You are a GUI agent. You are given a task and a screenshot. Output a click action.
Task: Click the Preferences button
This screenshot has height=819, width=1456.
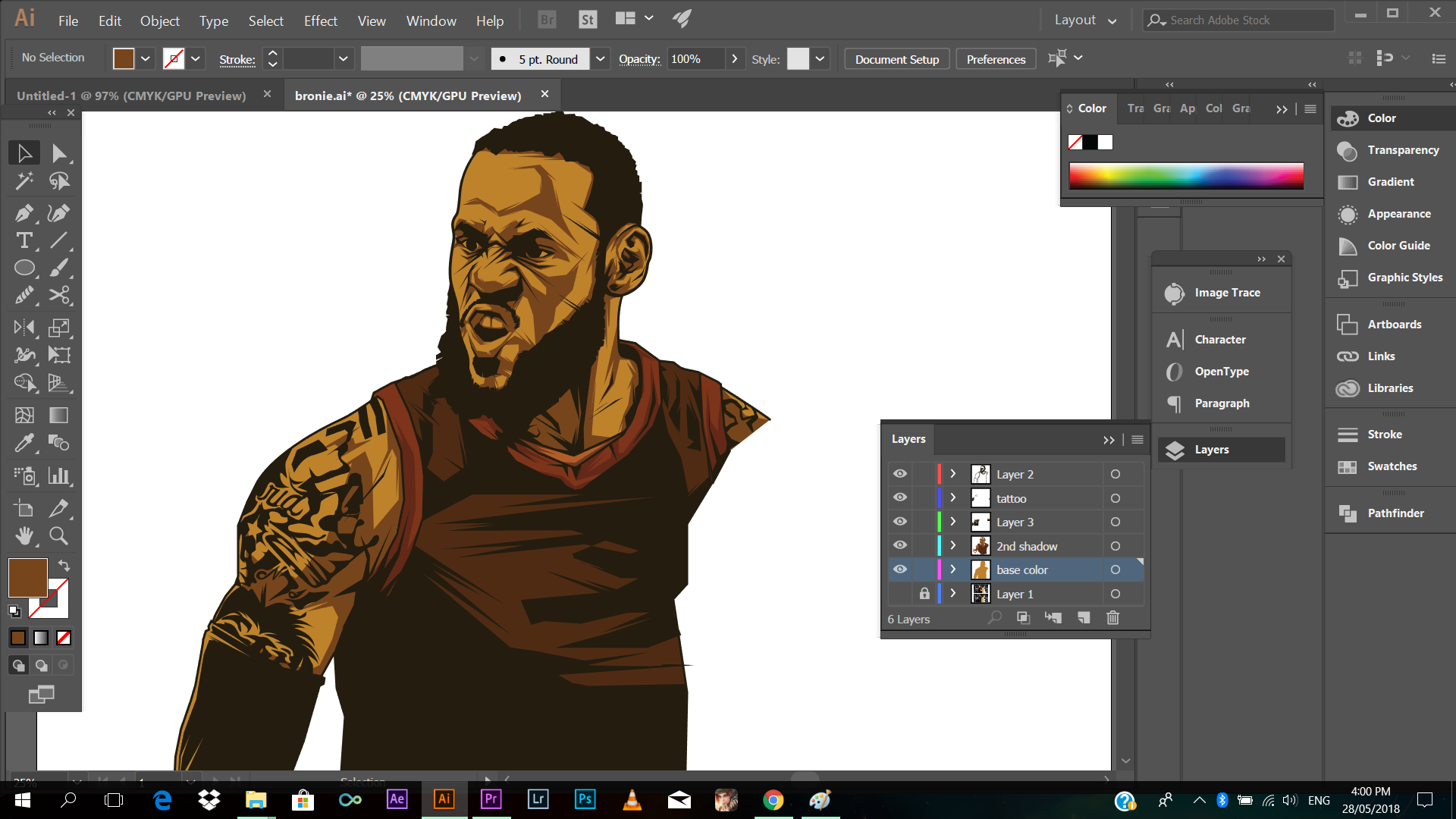tap(996, 59)
